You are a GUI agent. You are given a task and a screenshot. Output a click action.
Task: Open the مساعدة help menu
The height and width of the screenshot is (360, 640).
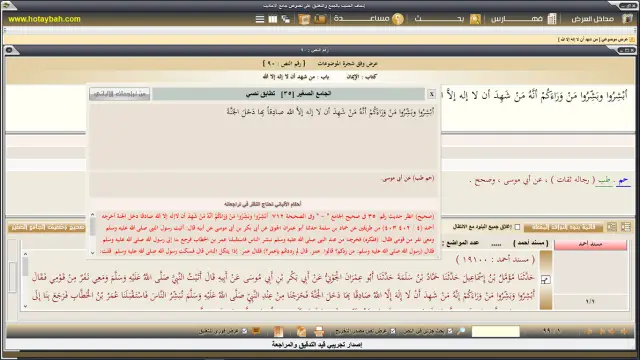point(361,19)
